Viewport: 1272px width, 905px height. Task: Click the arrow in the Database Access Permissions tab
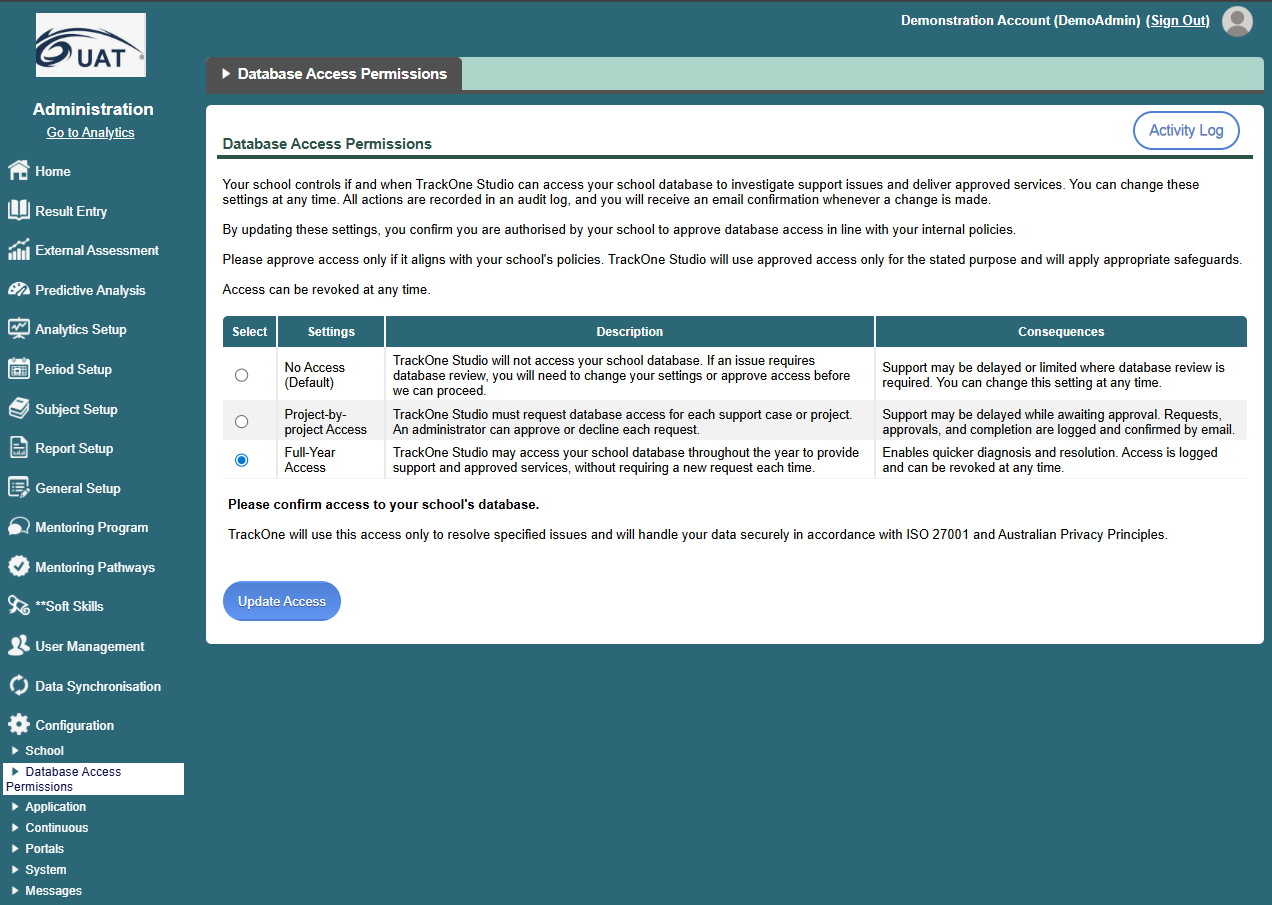coord(226,74)
